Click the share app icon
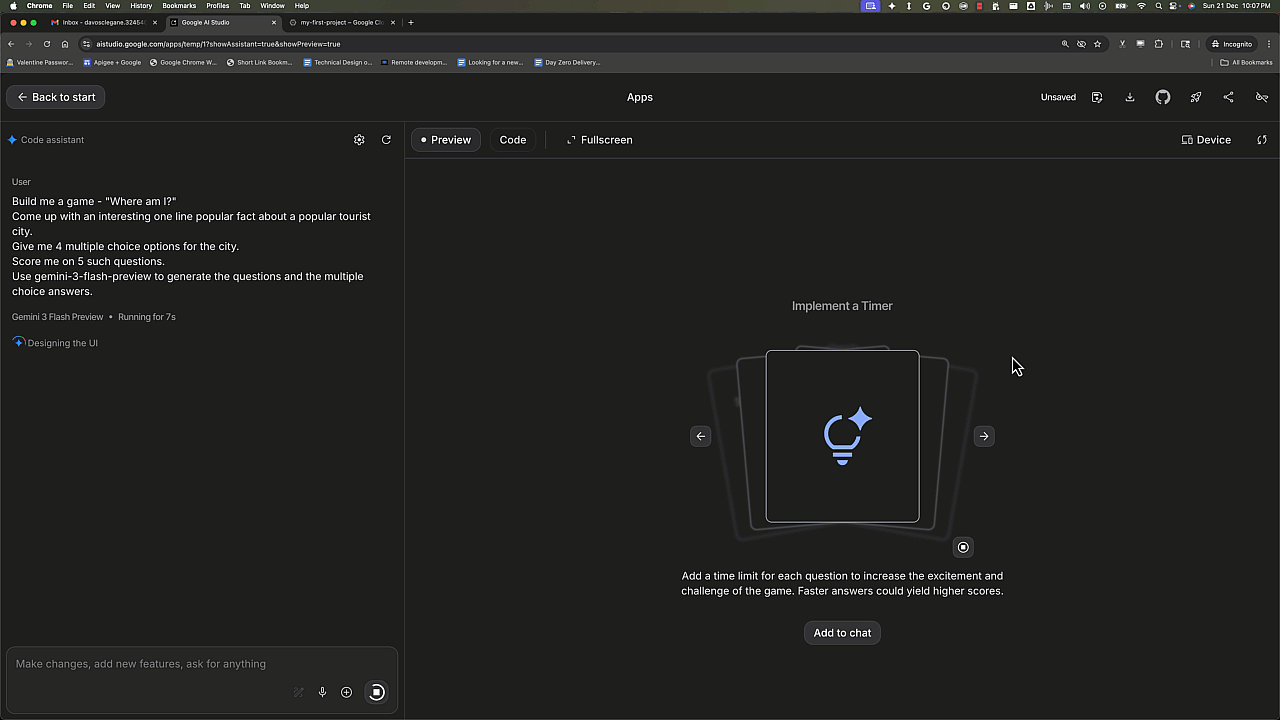This screenshot has width=1280, height=720. click(x=1229, y=97)
